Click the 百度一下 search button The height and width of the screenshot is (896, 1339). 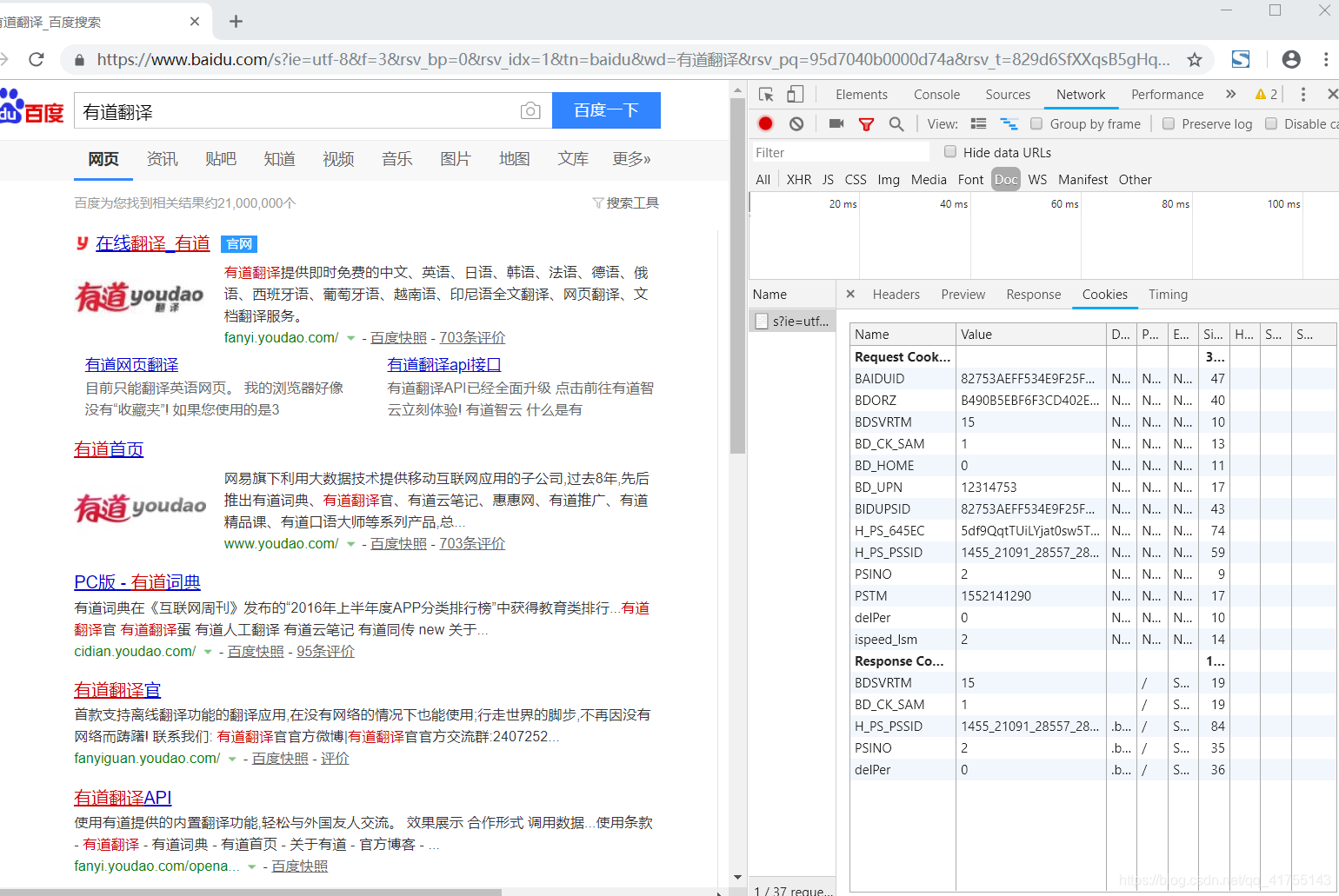point(606,110)
